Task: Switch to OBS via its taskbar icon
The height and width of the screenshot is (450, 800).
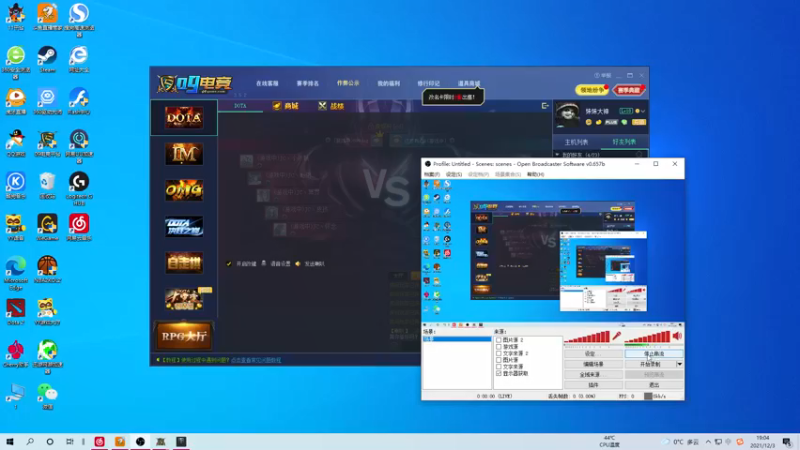Action: 140,442
